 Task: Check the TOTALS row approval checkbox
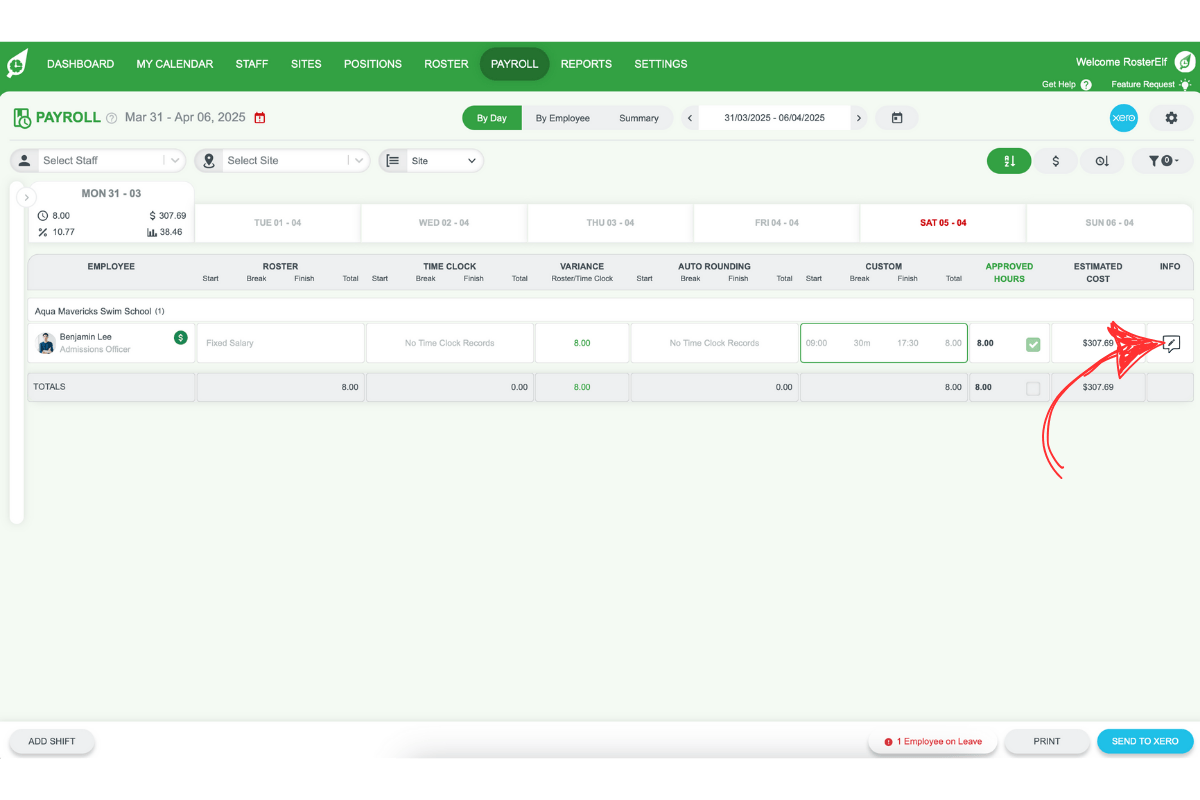tap(1033, 387)
